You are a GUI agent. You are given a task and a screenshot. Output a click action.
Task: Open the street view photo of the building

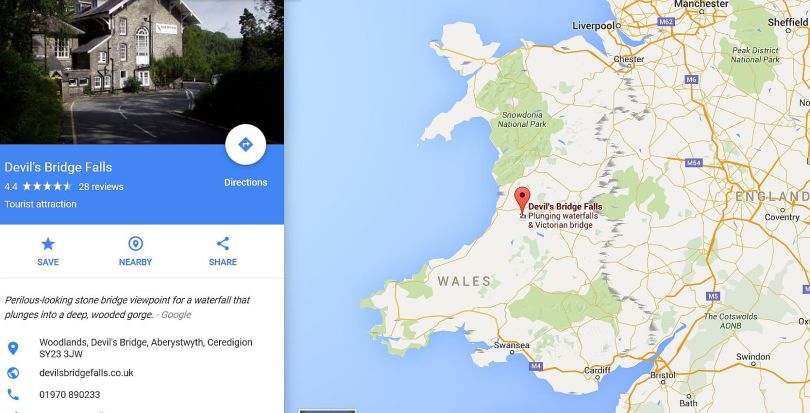142,72
